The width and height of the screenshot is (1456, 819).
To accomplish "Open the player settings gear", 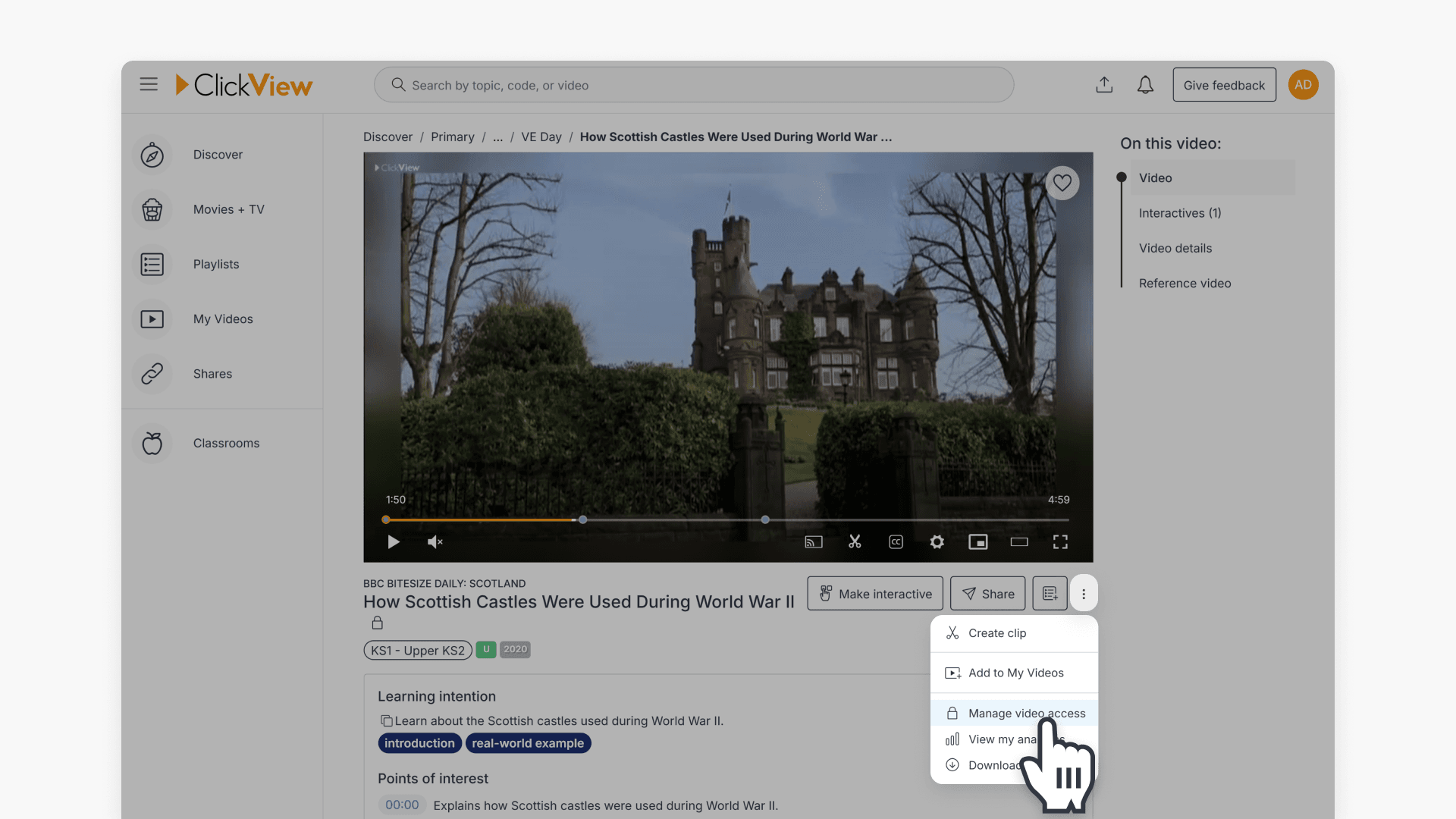I will 937,541.
